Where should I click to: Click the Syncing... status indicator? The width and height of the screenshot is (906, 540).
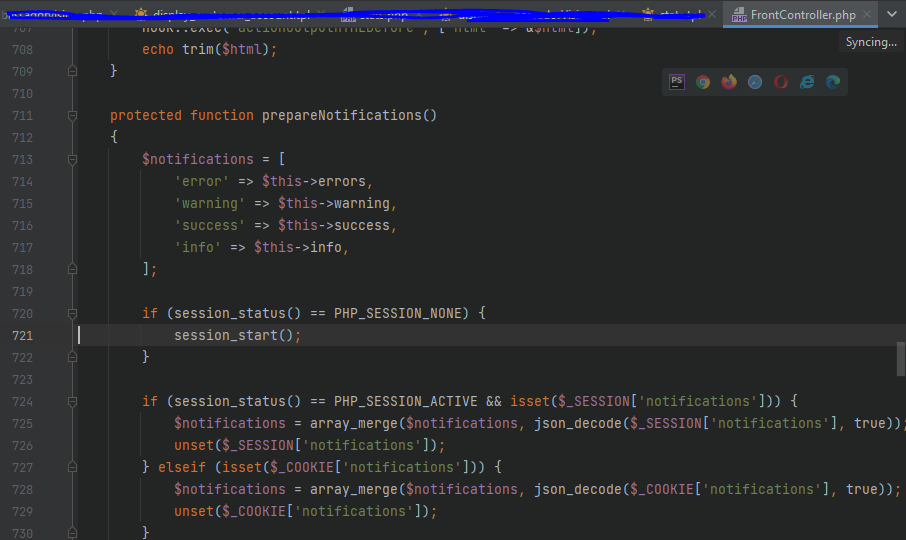(871, 42)
